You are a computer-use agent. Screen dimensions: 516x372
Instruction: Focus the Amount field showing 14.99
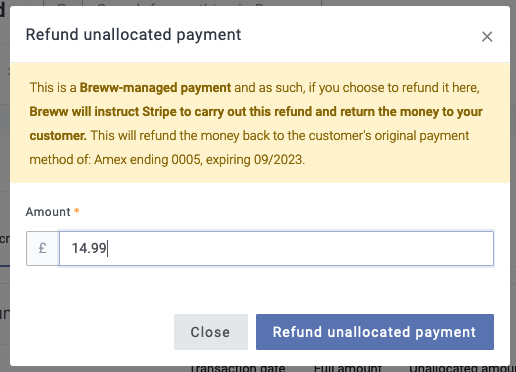(276, 248)
